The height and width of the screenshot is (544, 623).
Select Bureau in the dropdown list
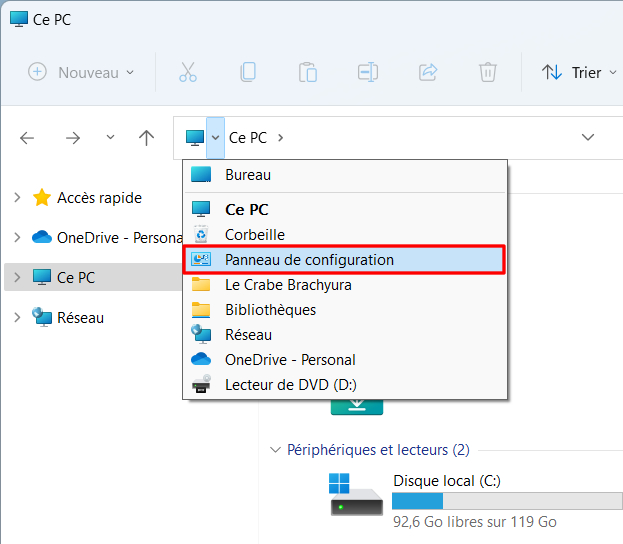(x=345, y=175)
